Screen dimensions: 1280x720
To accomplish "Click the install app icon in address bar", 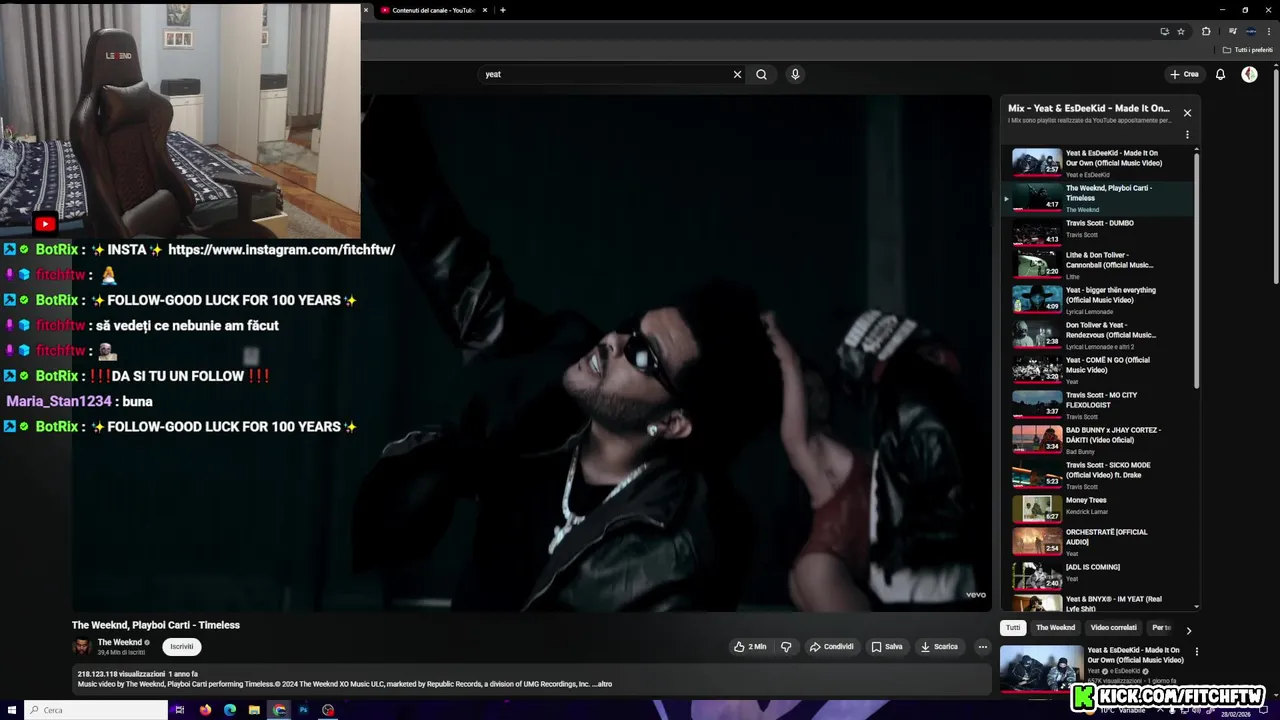I will pos(1164,31).
